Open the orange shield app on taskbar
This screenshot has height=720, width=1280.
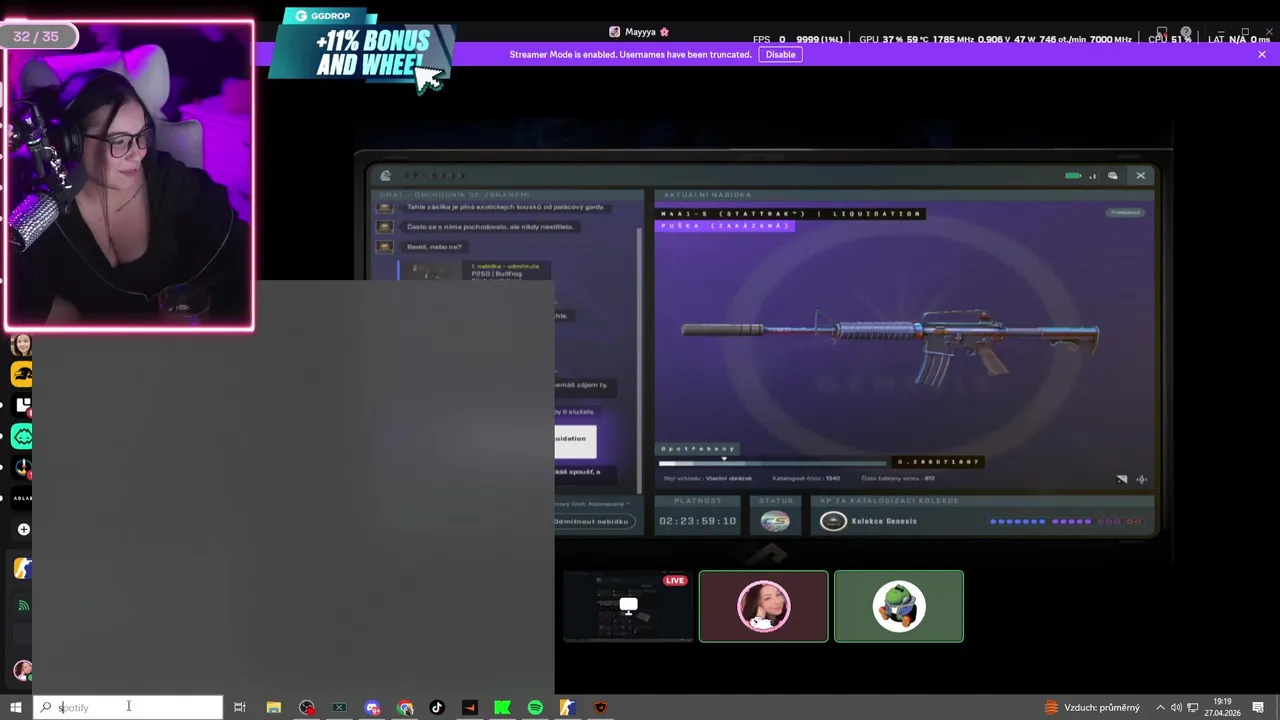(x=600, y=707)
